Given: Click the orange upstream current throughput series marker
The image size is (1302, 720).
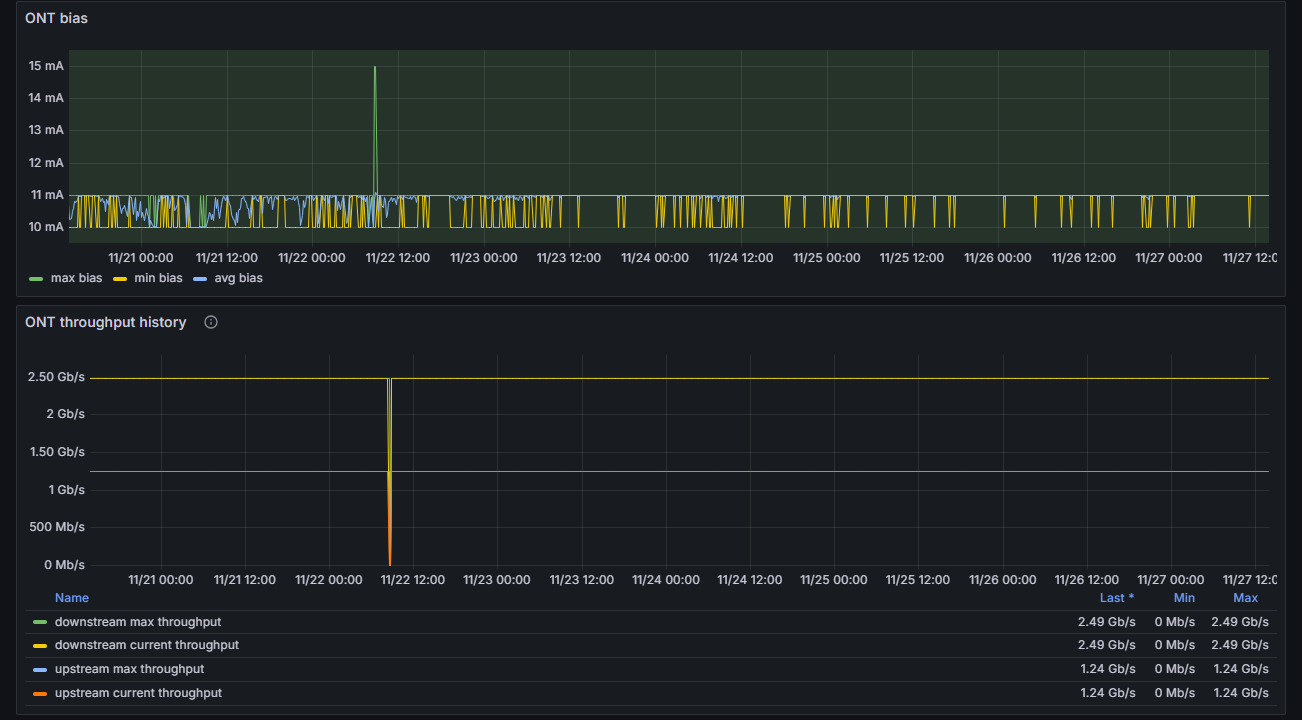Looking at the screenshot, I should click(x=39, y=694).
